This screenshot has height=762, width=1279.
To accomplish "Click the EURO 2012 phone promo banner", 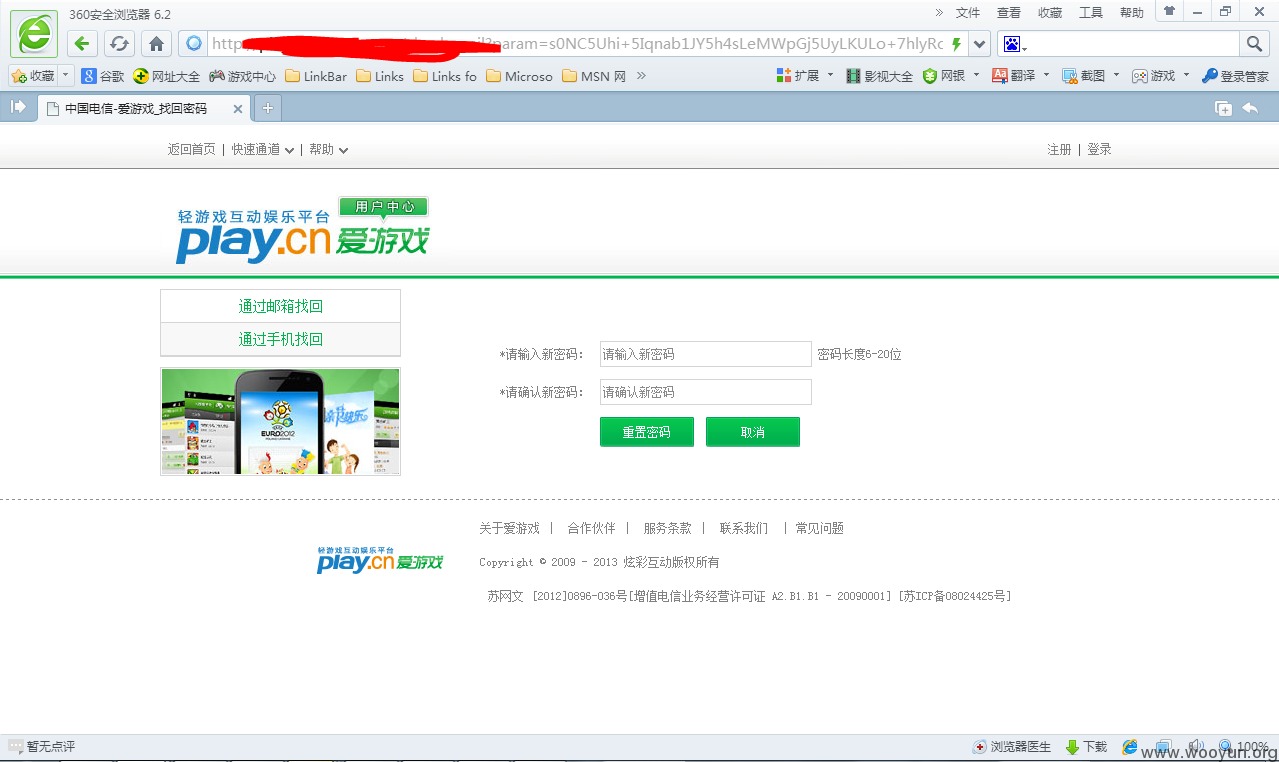I will click(280, 421).
